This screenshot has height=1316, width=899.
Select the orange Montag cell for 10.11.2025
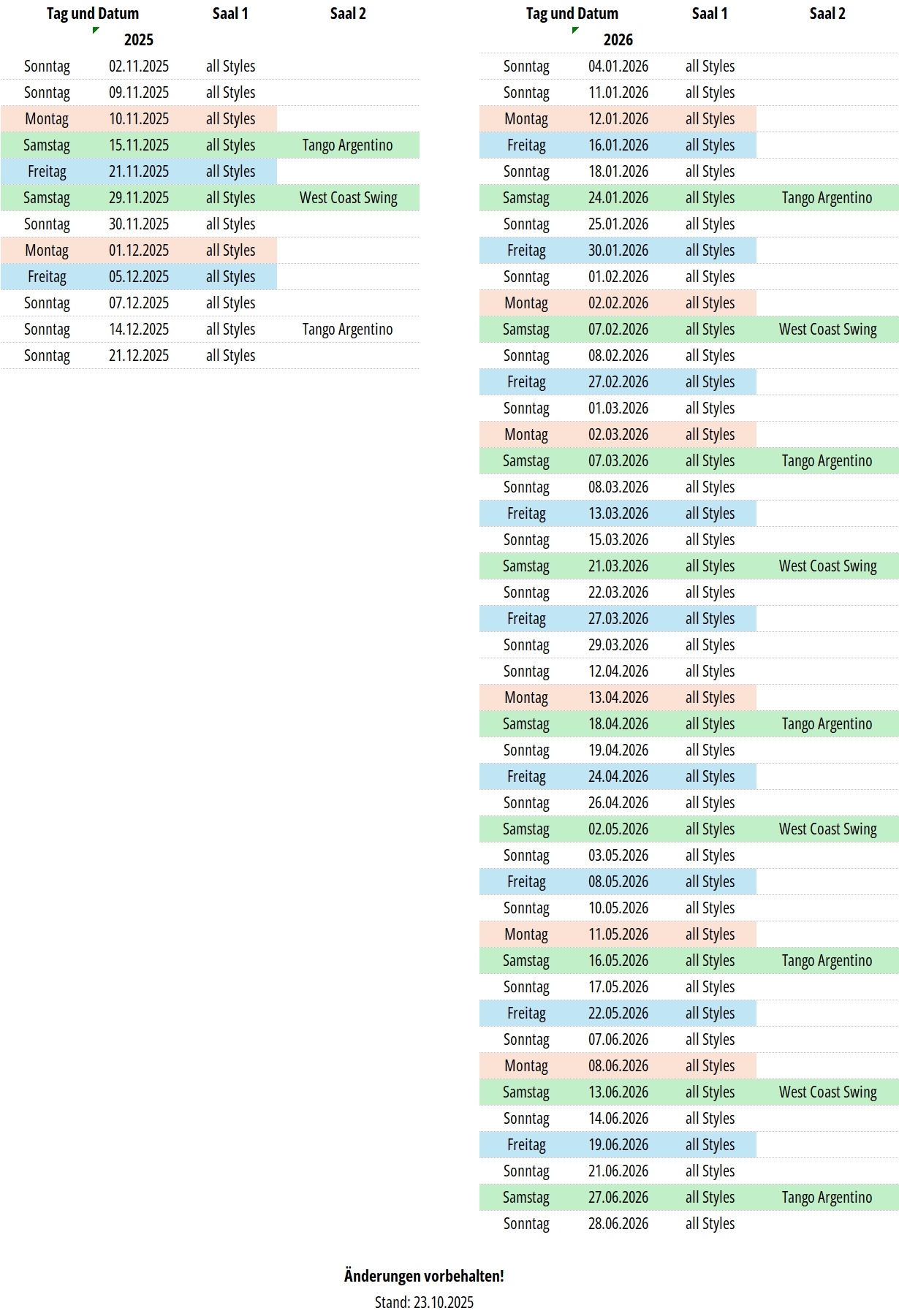[x=47, y=119]
